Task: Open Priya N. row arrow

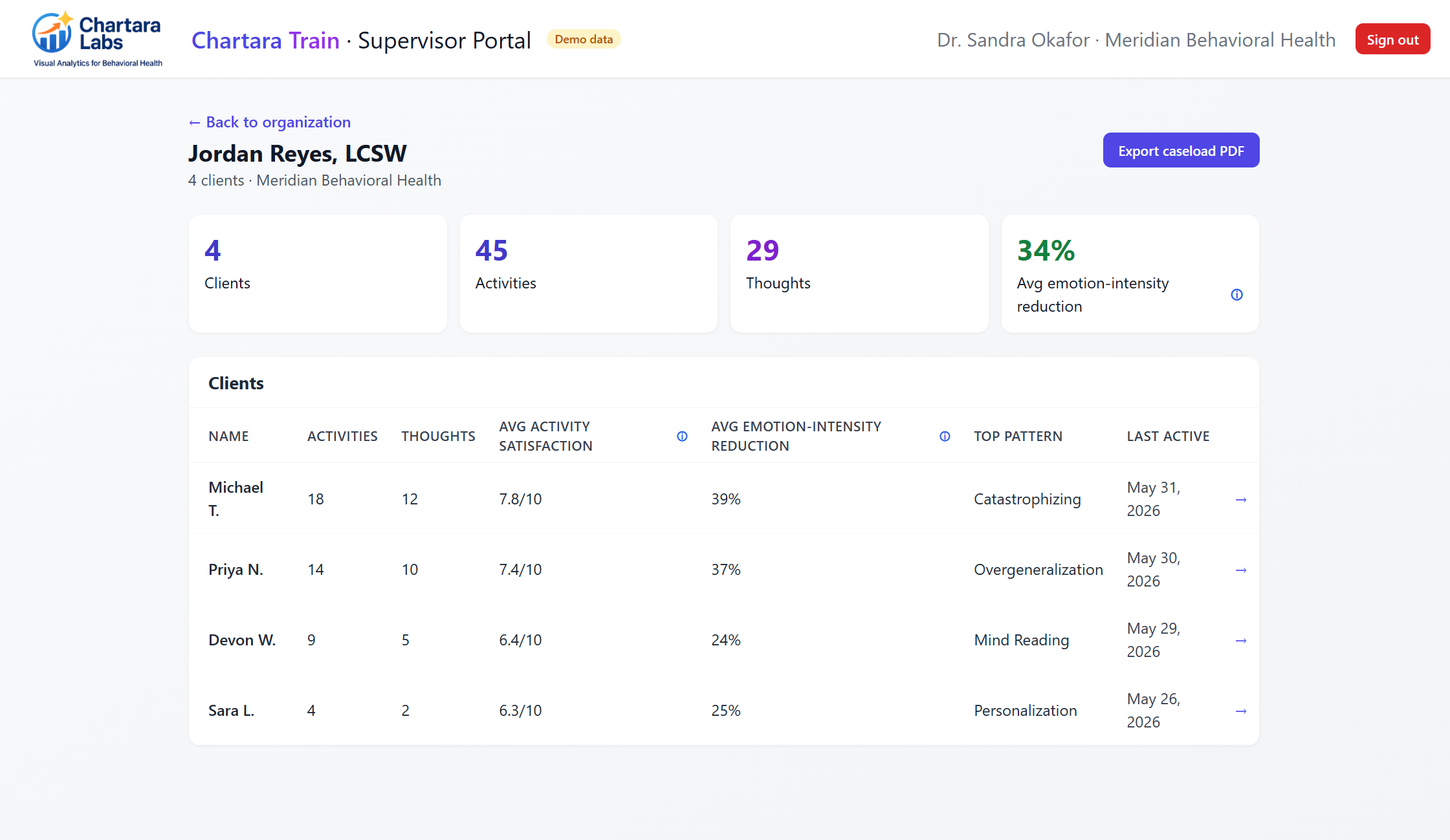Action: [1240, 570]
